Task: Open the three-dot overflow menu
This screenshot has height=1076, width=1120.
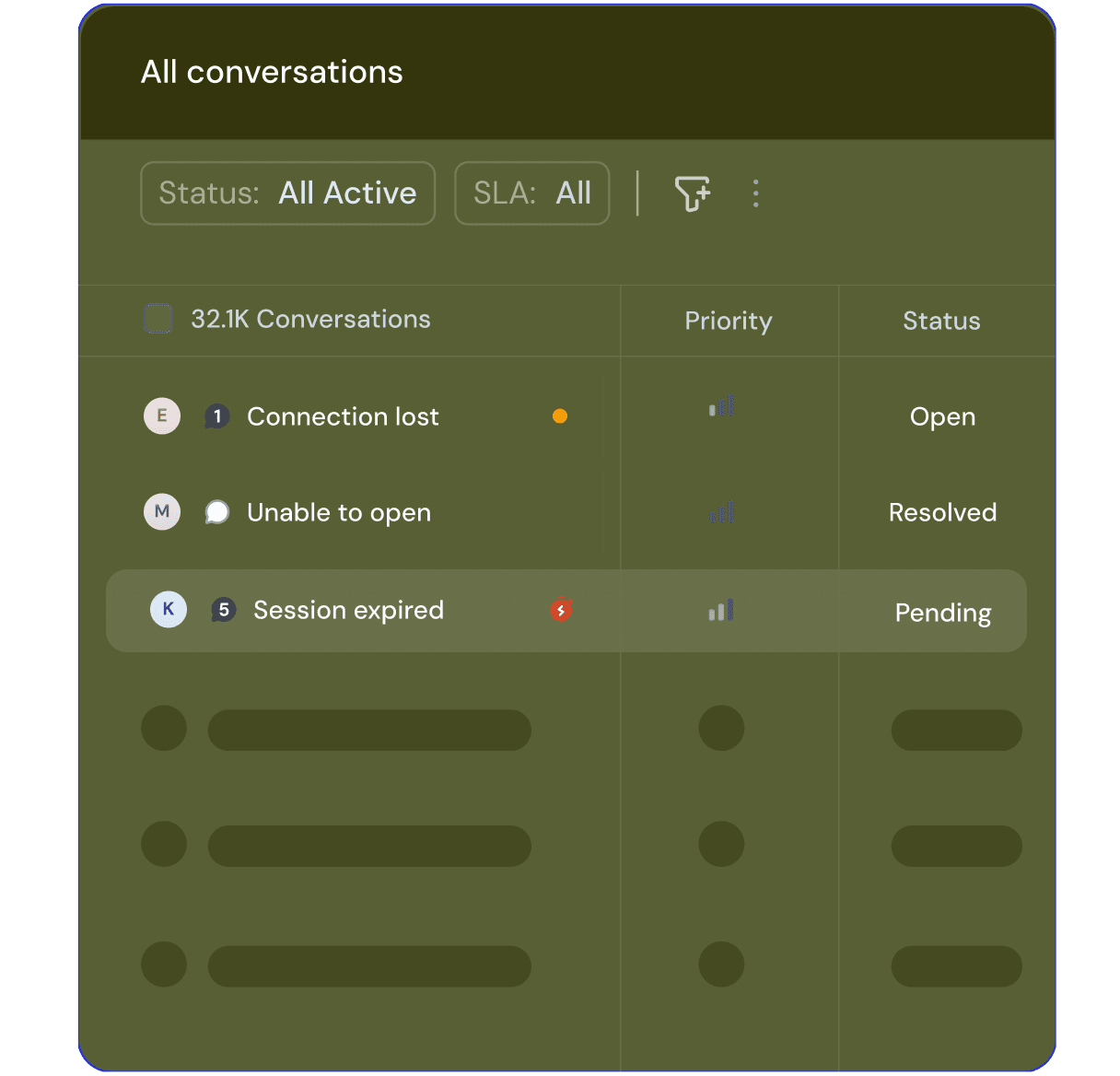Action: [x=755, y=193]
